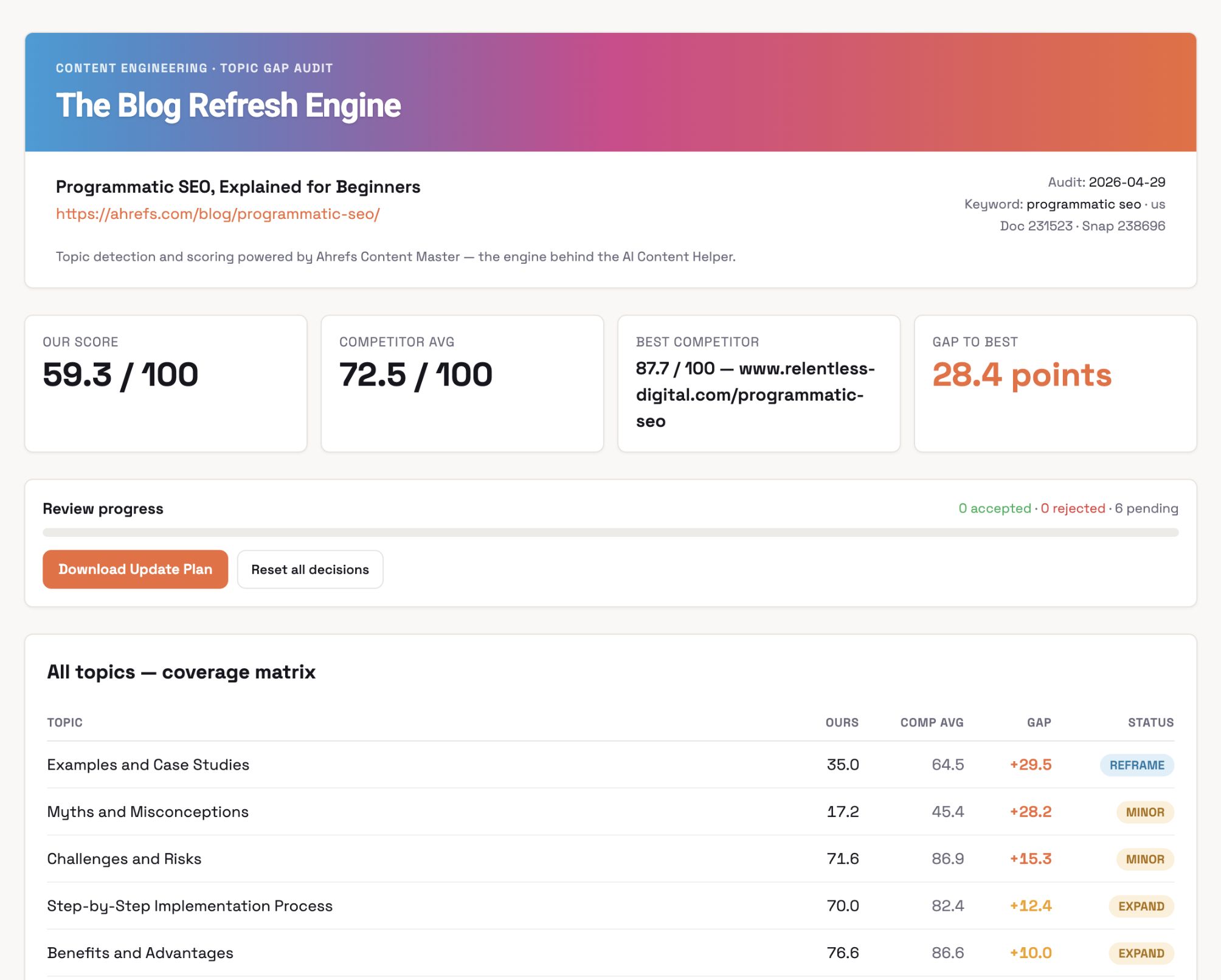
Task: Click the Review progress heading
Action: [103, 509]
